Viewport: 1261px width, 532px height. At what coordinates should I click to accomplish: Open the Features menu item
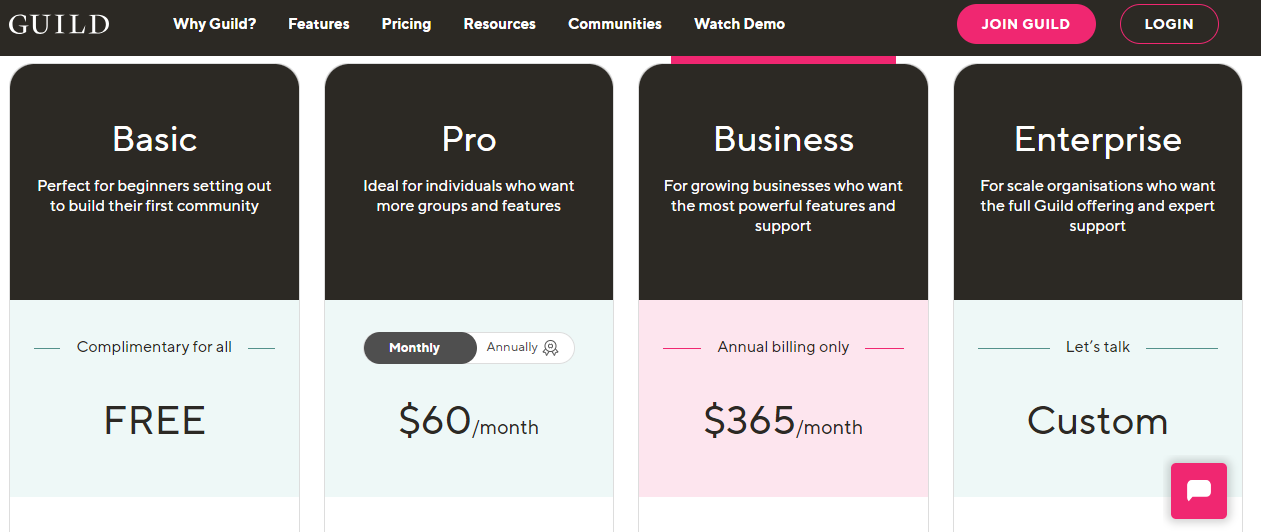(319, 24)
